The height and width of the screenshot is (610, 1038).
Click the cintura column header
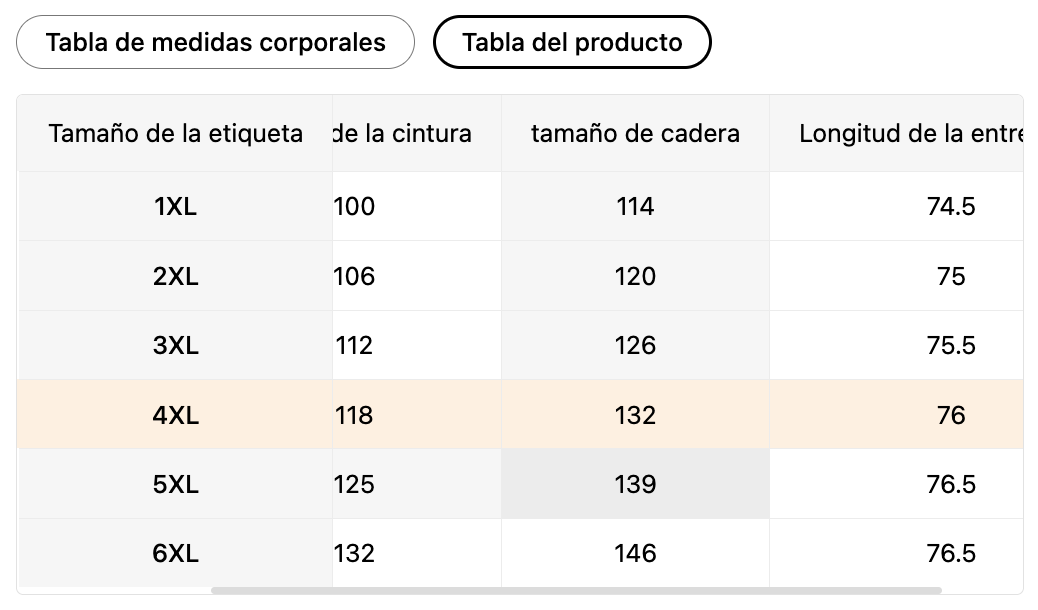click(x=402, y=133)
